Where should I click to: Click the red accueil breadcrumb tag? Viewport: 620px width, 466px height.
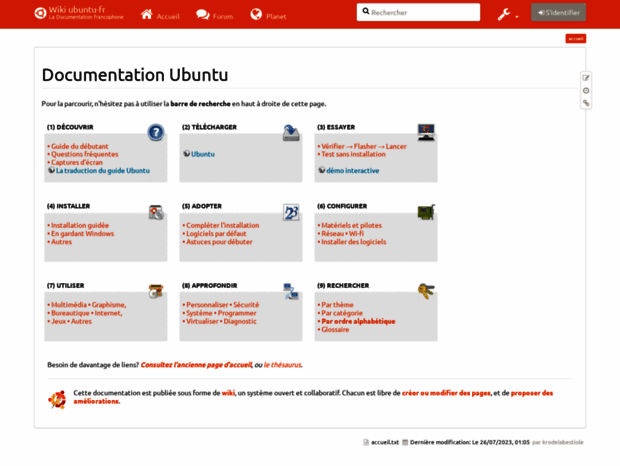[x=576, y=38]
